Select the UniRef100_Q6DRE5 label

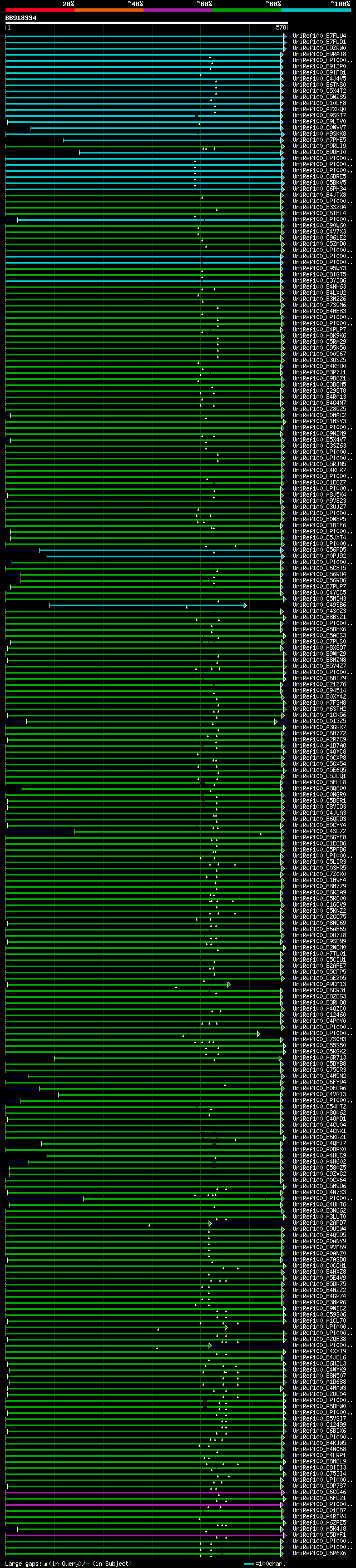click(x=319, y=176)
